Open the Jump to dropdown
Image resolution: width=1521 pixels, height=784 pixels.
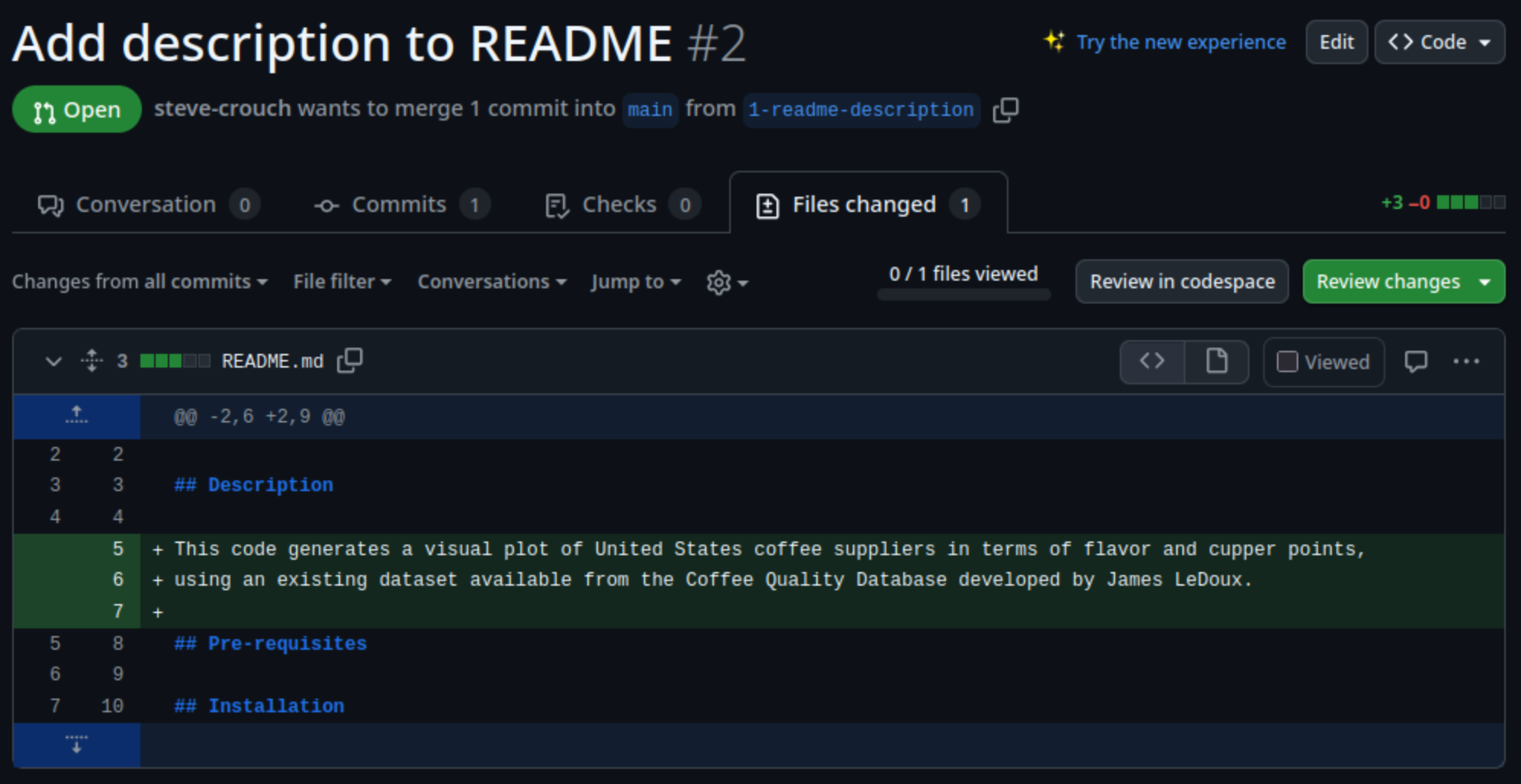pyautogui.click(x=635, y=281)
